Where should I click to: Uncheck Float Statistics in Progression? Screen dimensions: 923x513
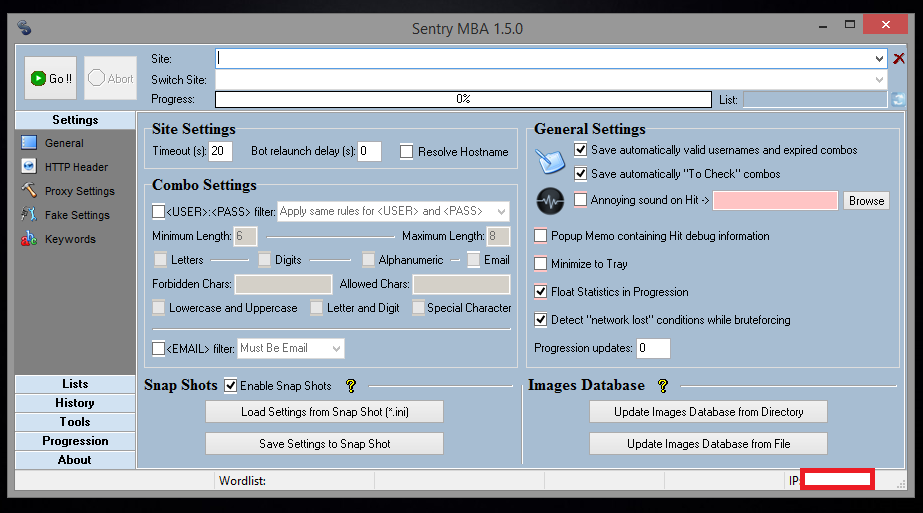click(x=540, y=292)
